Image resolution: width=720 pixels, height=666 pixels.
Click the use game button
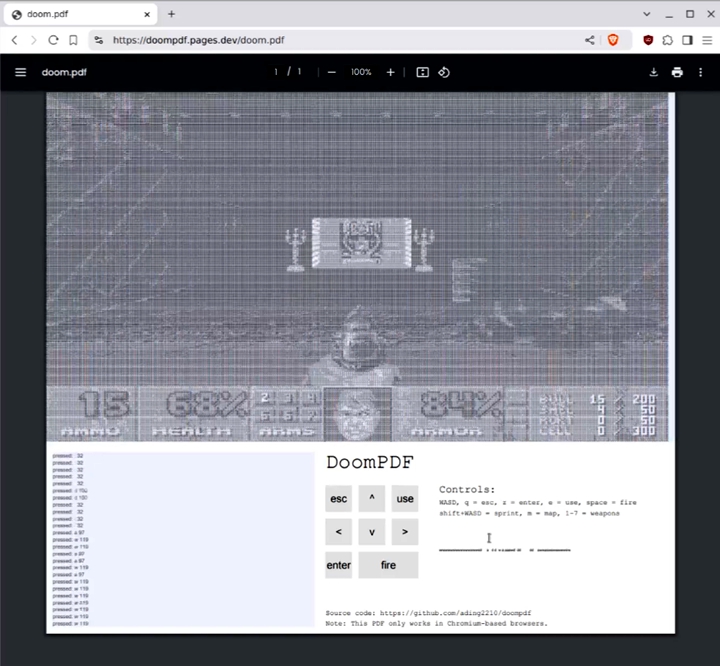click(405, 498)
